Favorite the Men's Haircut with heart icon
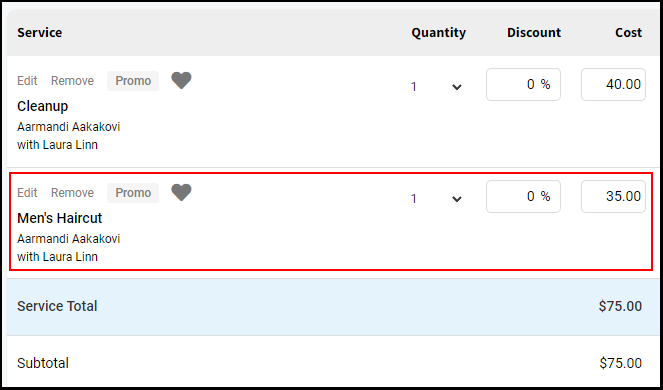The width and height of the screenshot is (663, 390). [181, 192]
